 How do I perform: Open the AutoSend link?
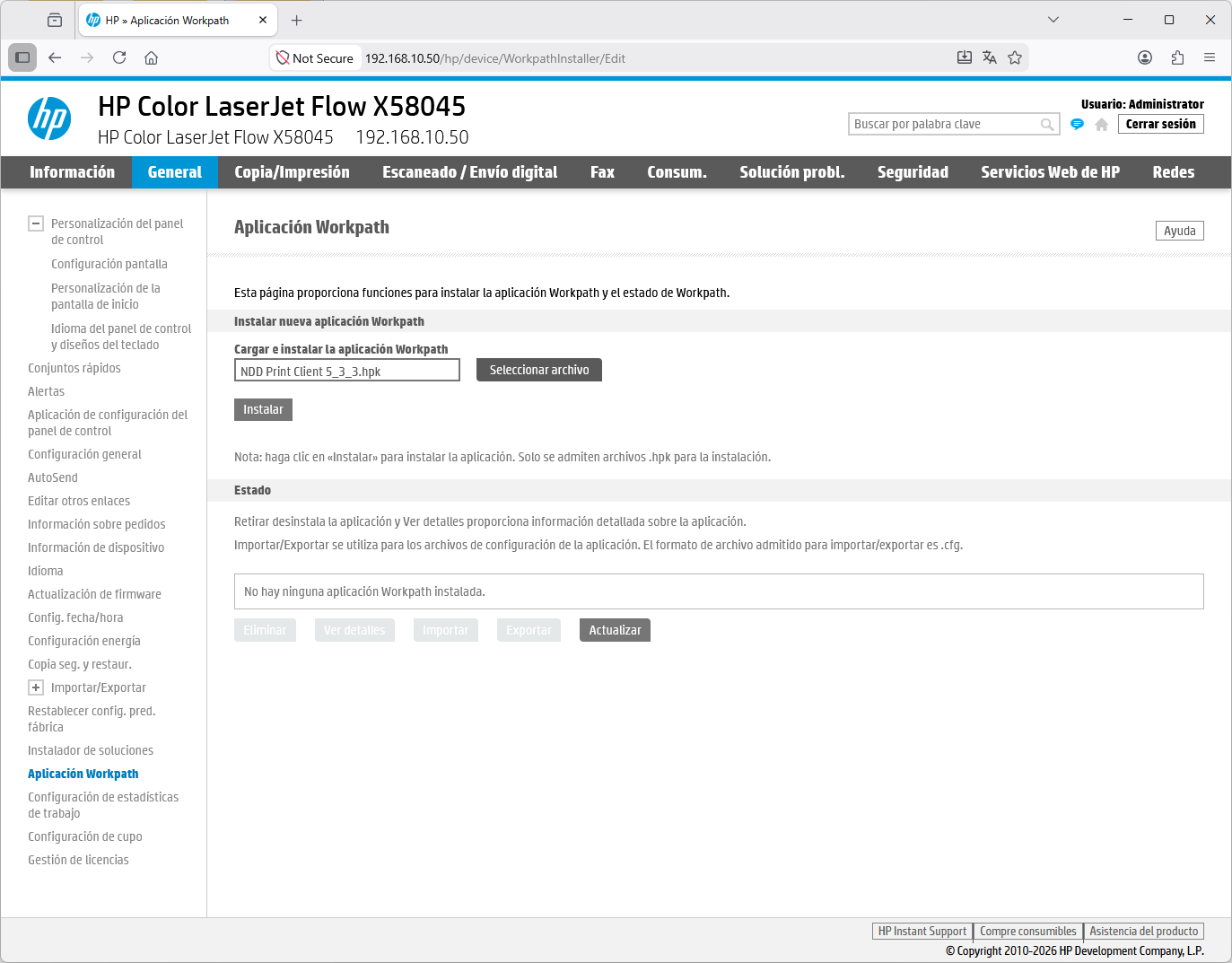(53, 477)
